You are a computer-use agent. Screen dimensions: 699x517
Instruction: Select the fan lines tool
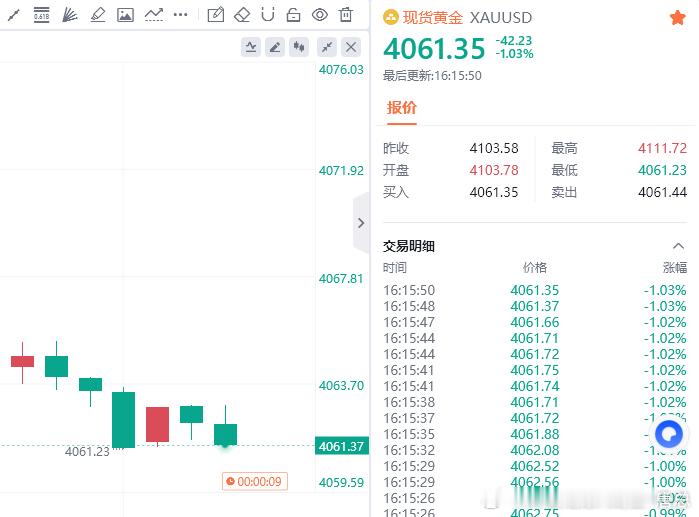(70, 15)
